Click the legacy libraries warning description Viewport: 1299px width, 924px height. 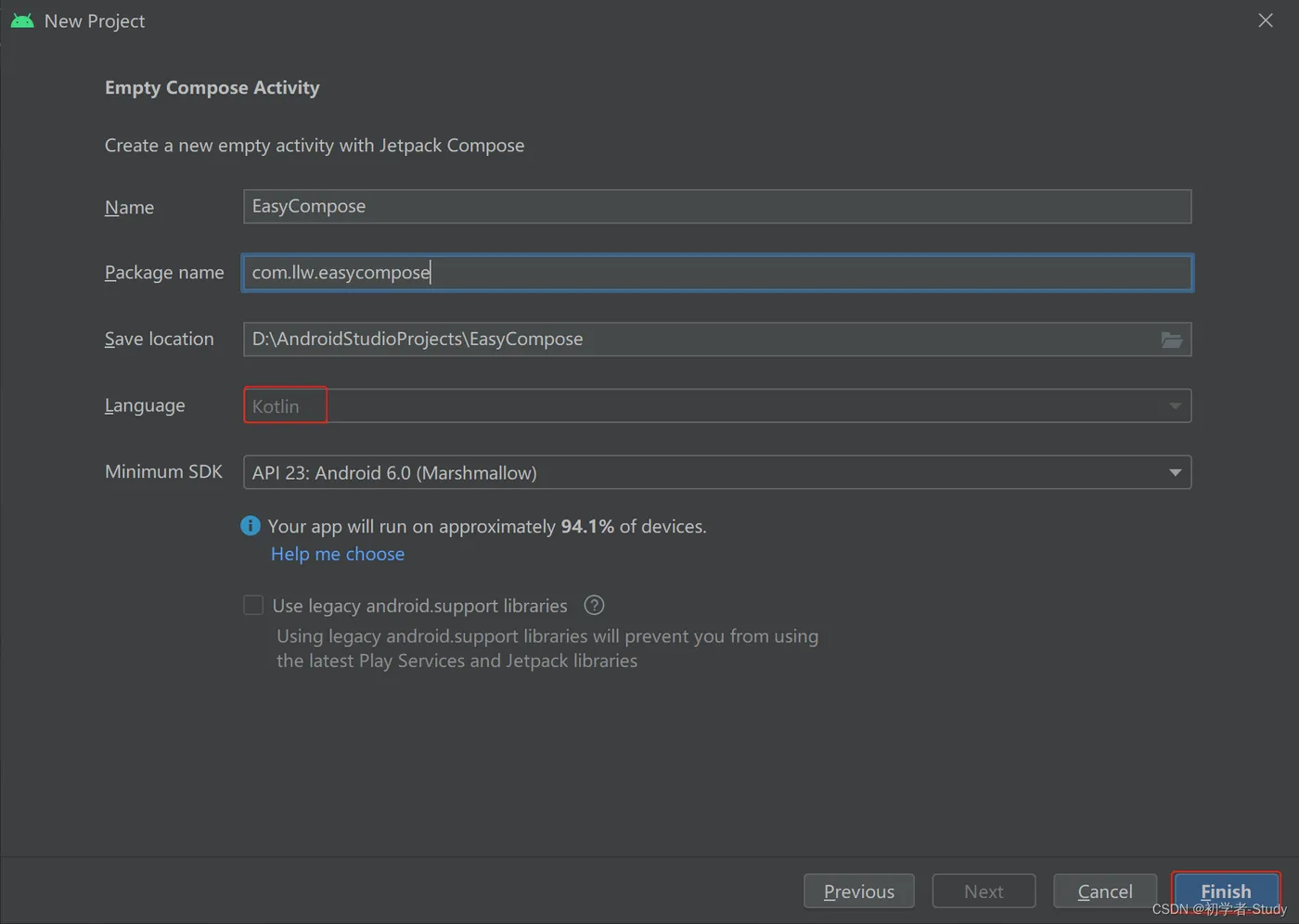point(547,648)
